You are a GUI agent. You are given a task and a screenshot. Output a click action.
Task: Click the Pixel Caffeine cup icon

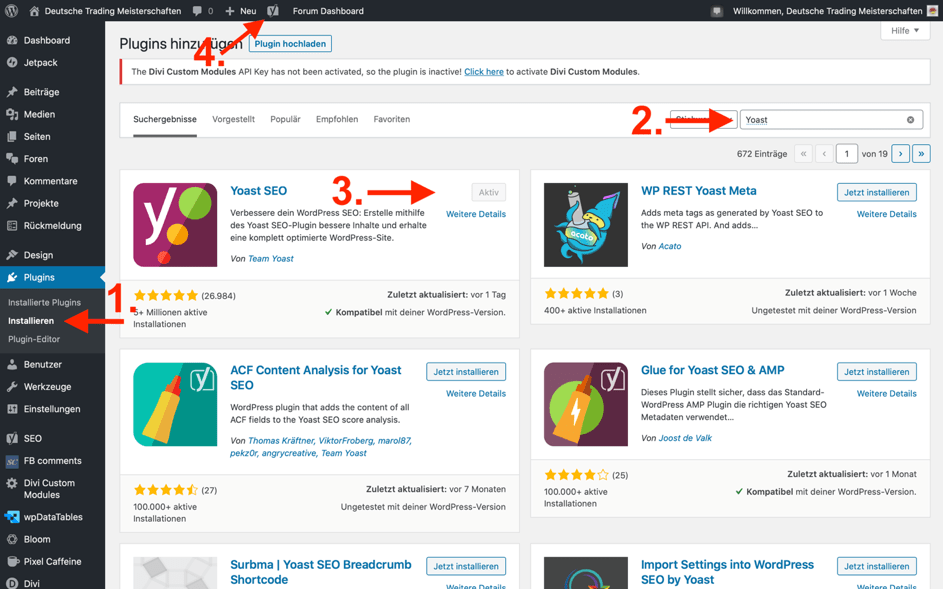click(12, 562)
